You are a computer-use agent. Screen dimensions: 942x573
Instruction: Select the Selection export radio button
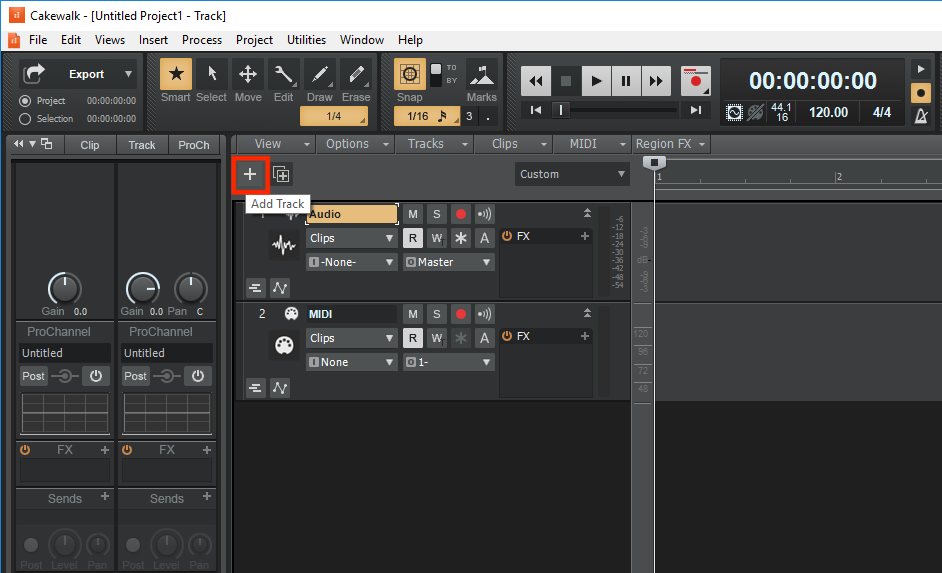[25, 119]
